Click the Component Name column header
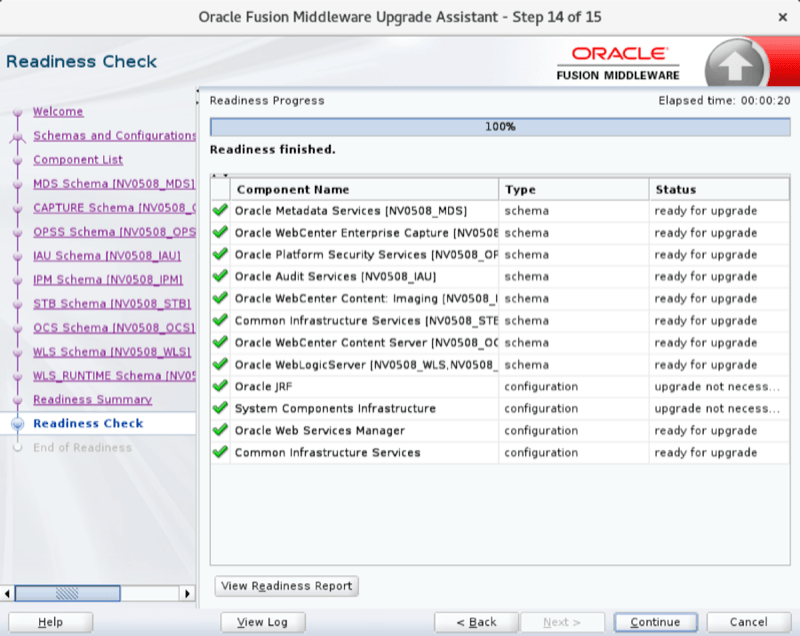 (x=364, y=189)
